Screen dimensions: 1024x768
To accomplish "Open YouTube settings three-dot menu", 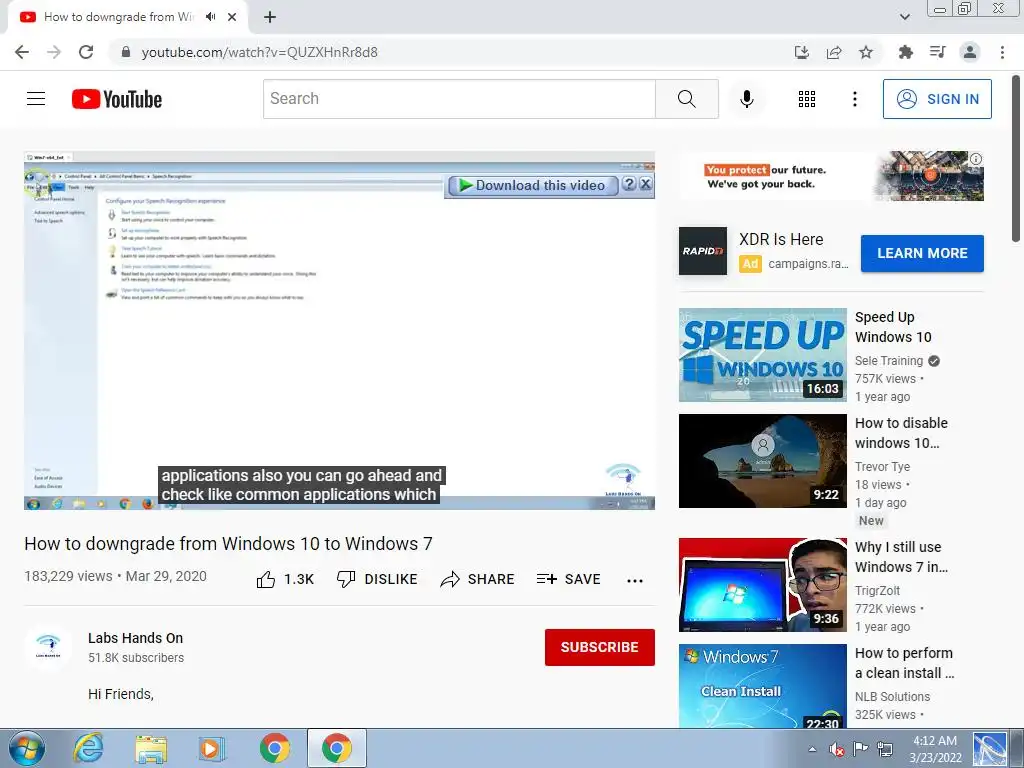I will click(x=854, y=99).
